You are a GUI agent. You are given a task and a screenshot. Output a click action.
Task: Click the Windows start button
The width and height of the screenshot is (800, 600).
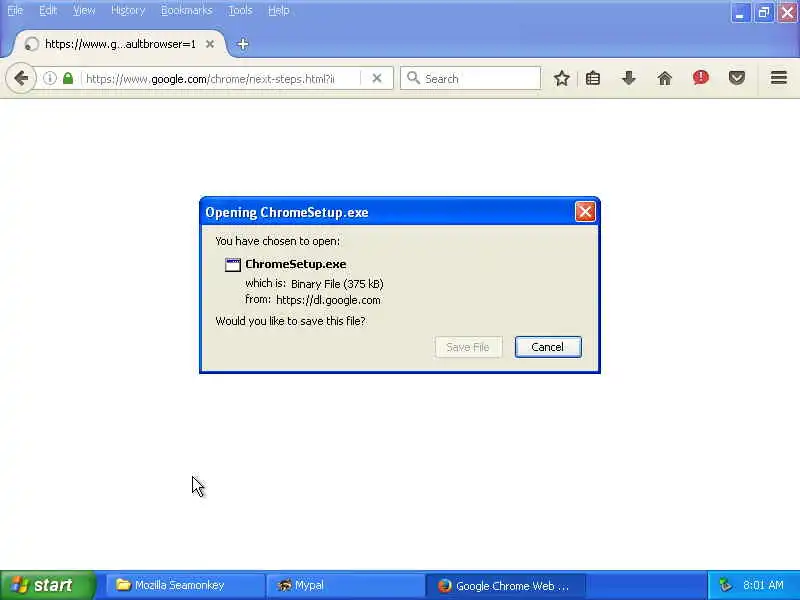pos(47,585)
